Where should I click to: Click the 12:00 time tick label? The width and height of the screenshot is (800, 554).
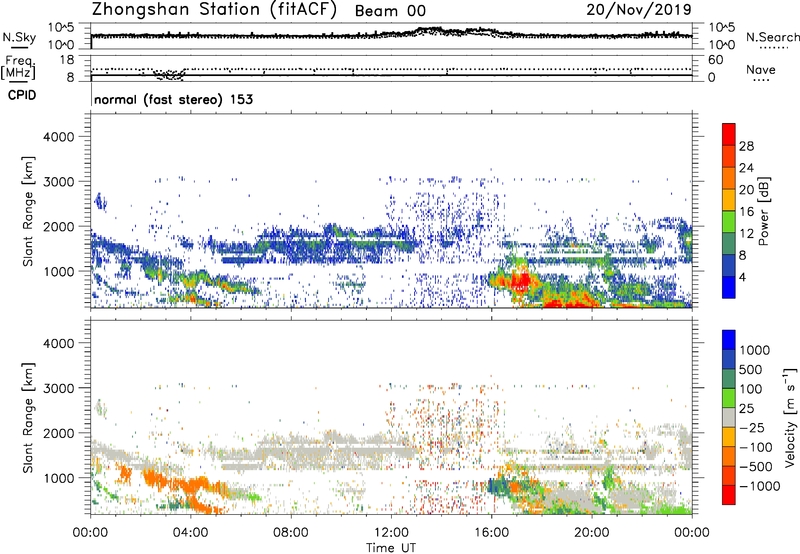tap(391, 533)
